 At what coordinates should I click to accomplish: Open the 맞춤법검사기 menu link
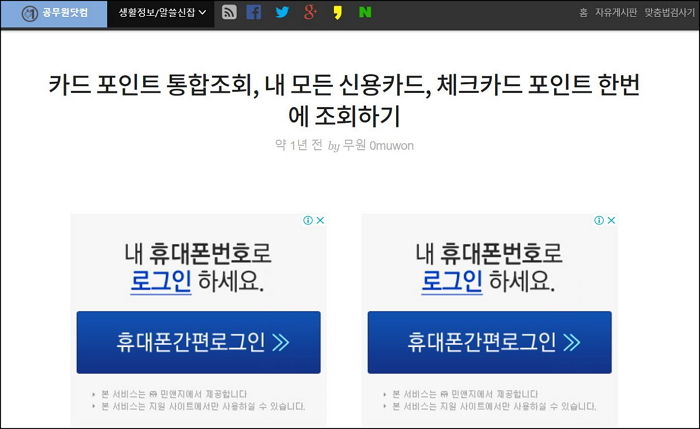point(670,12)
